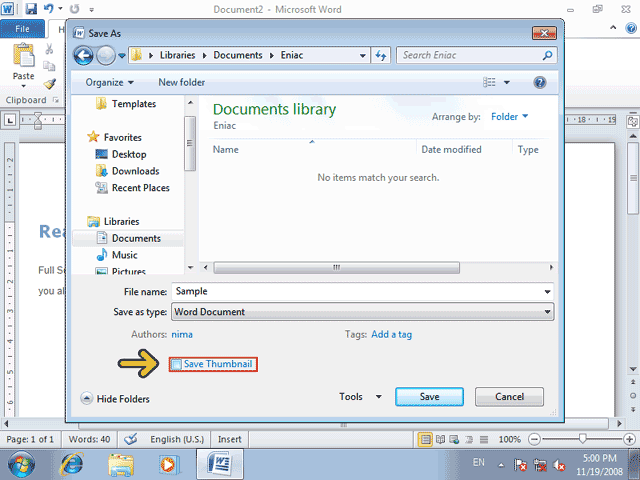Select Eniac in the address breadcrumb
This screenshot has width=640, height=480.
(x=291, y=55)
